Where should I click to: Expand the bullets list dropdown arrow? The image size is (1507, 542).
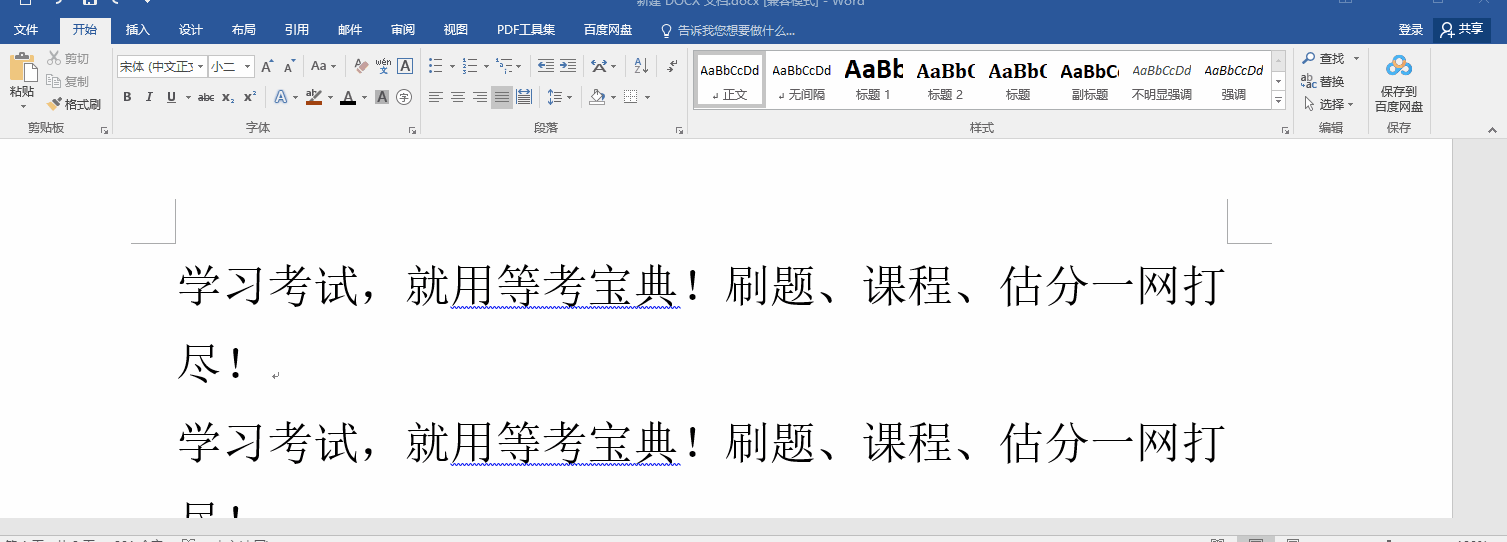[x=452, y=67]
